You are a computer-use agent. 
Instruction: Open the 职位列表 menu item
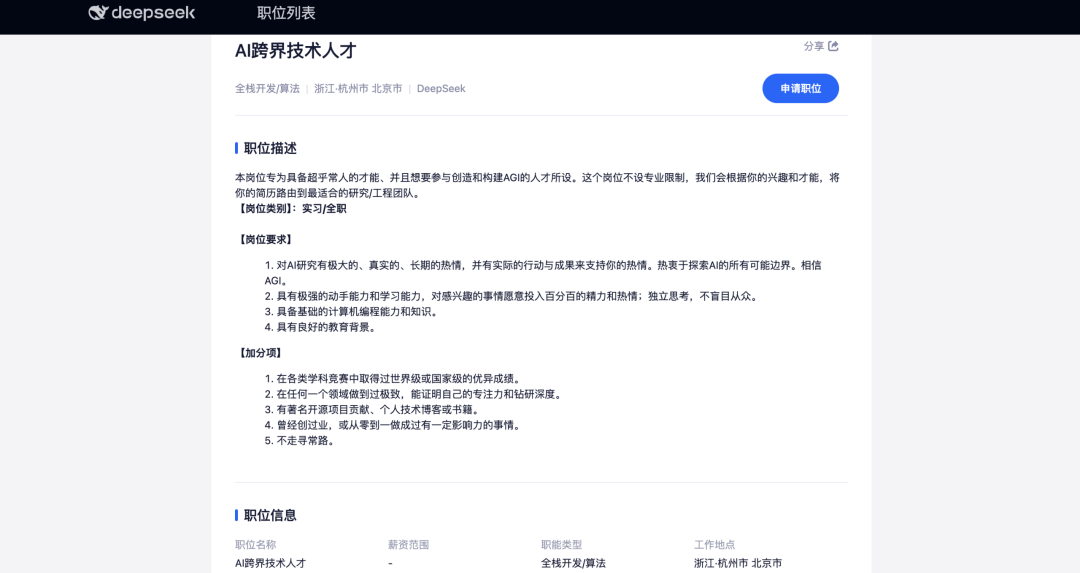[286, 13]
